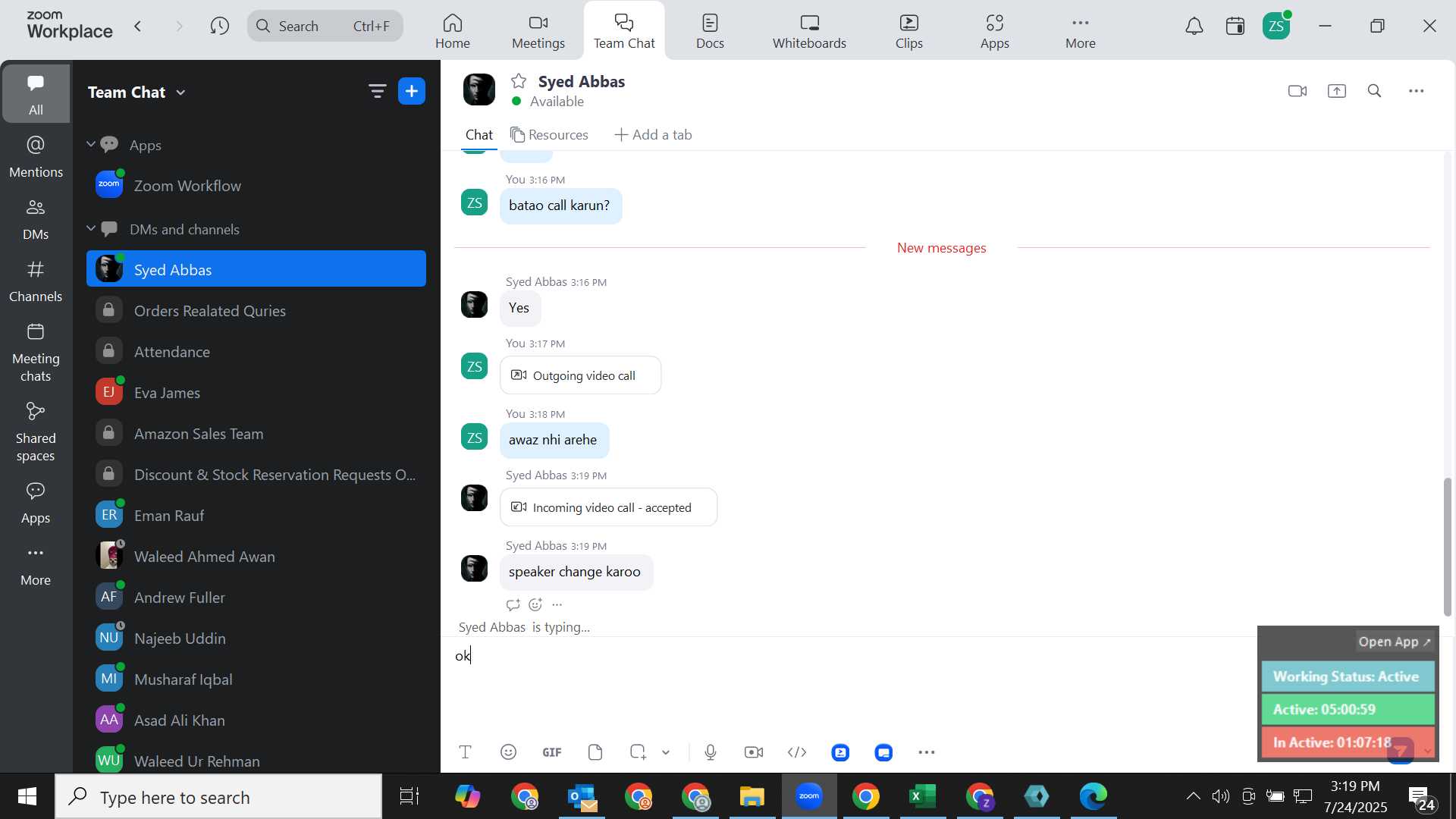This screenshot has width=1456, height=819.
Task: Expand the screenshot options dropdown arrow
Action: (666, 752)
